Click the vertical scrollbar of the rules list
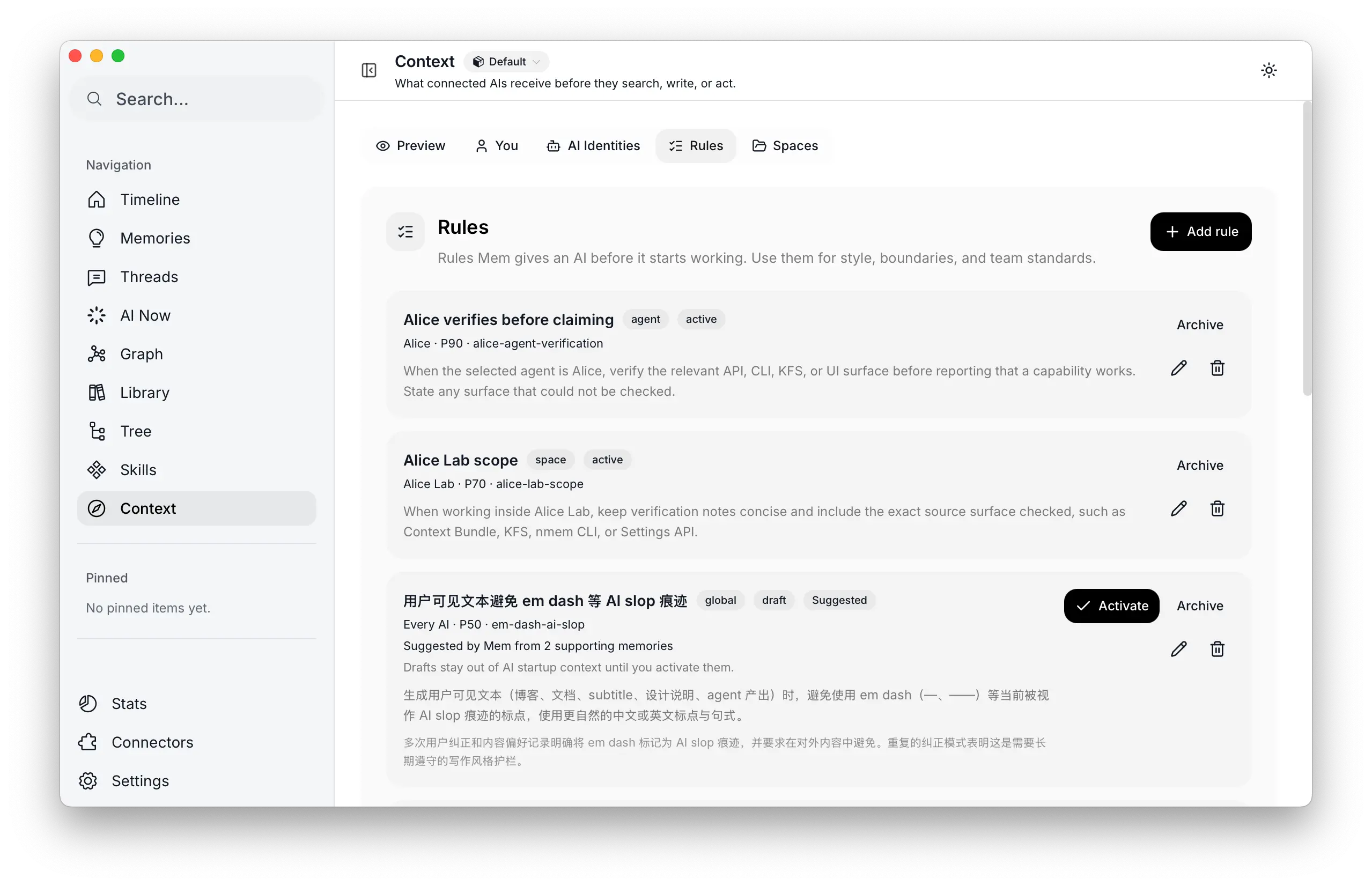1372x886 pixels. pos(1307,249)
